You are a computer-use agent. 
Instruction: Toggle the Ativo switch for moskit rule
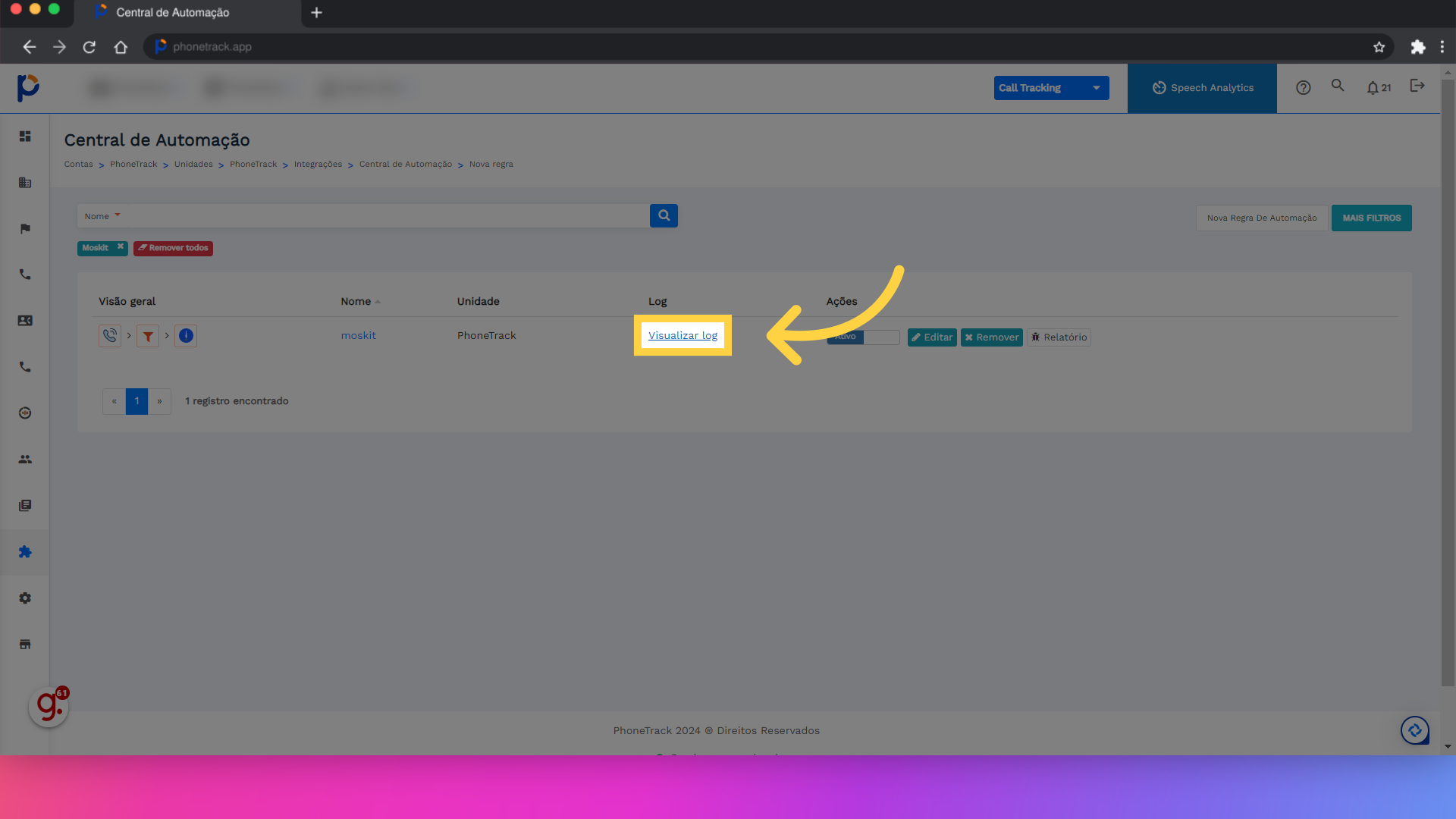[x=863, y=337]
